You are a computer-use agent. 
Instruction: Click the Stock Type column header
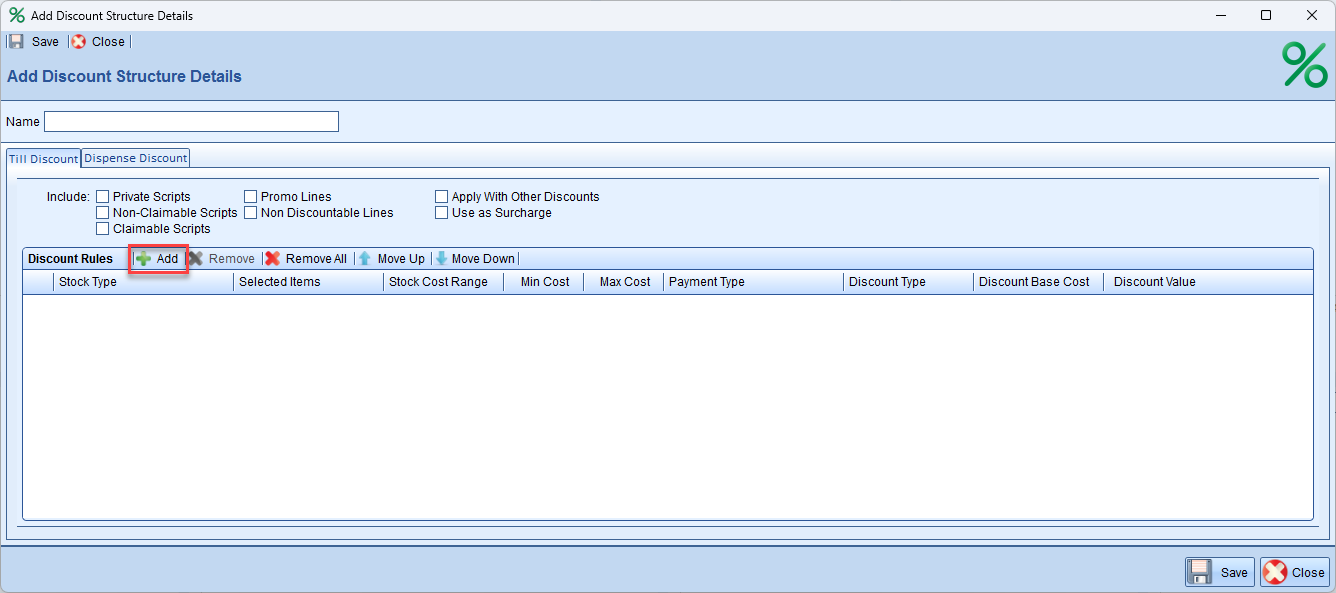pyautogui.click(x=88, y=282)
